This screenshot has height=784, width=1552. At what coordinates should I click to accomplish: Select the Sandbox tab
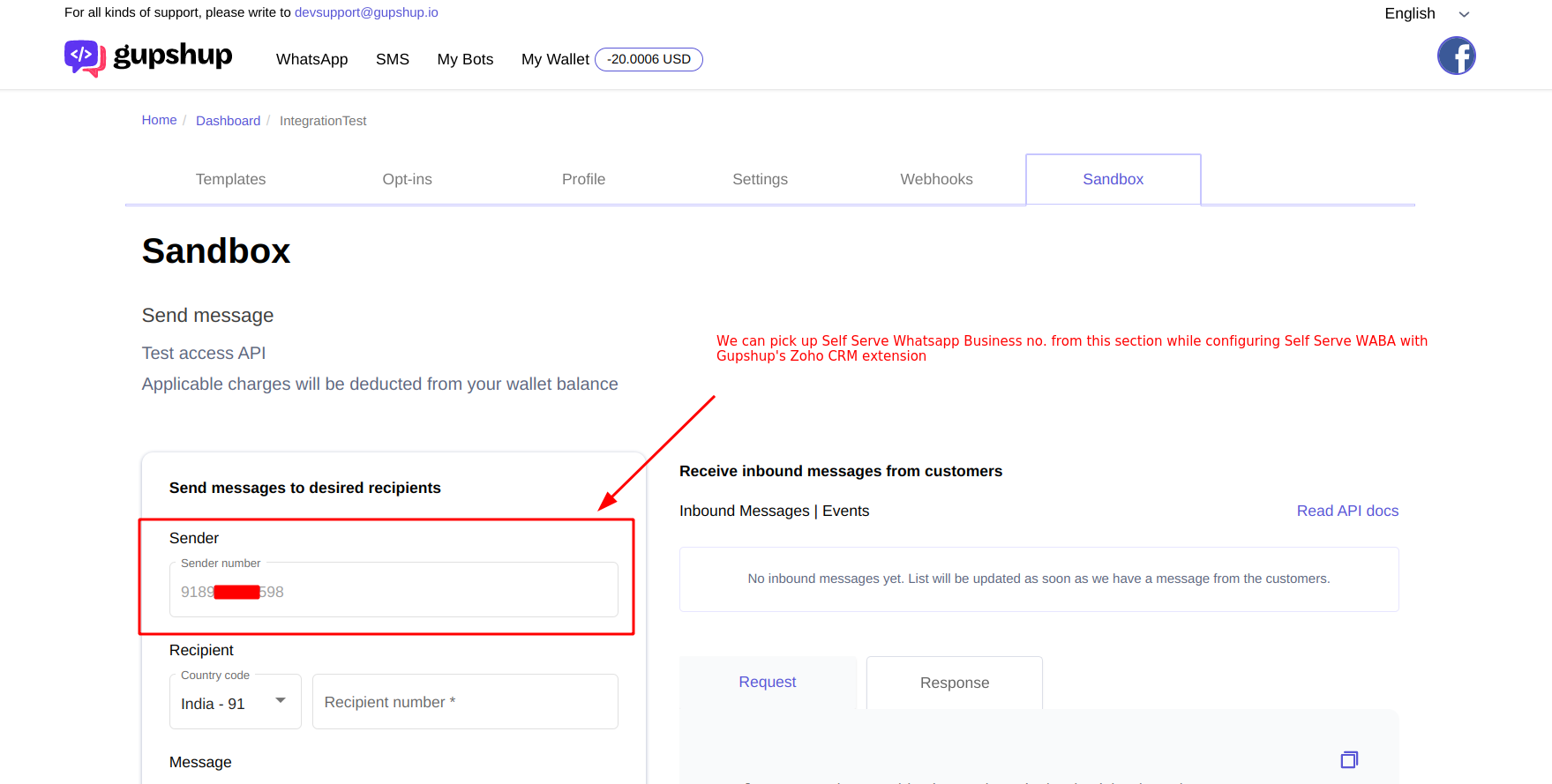(x=1113, y=179)
